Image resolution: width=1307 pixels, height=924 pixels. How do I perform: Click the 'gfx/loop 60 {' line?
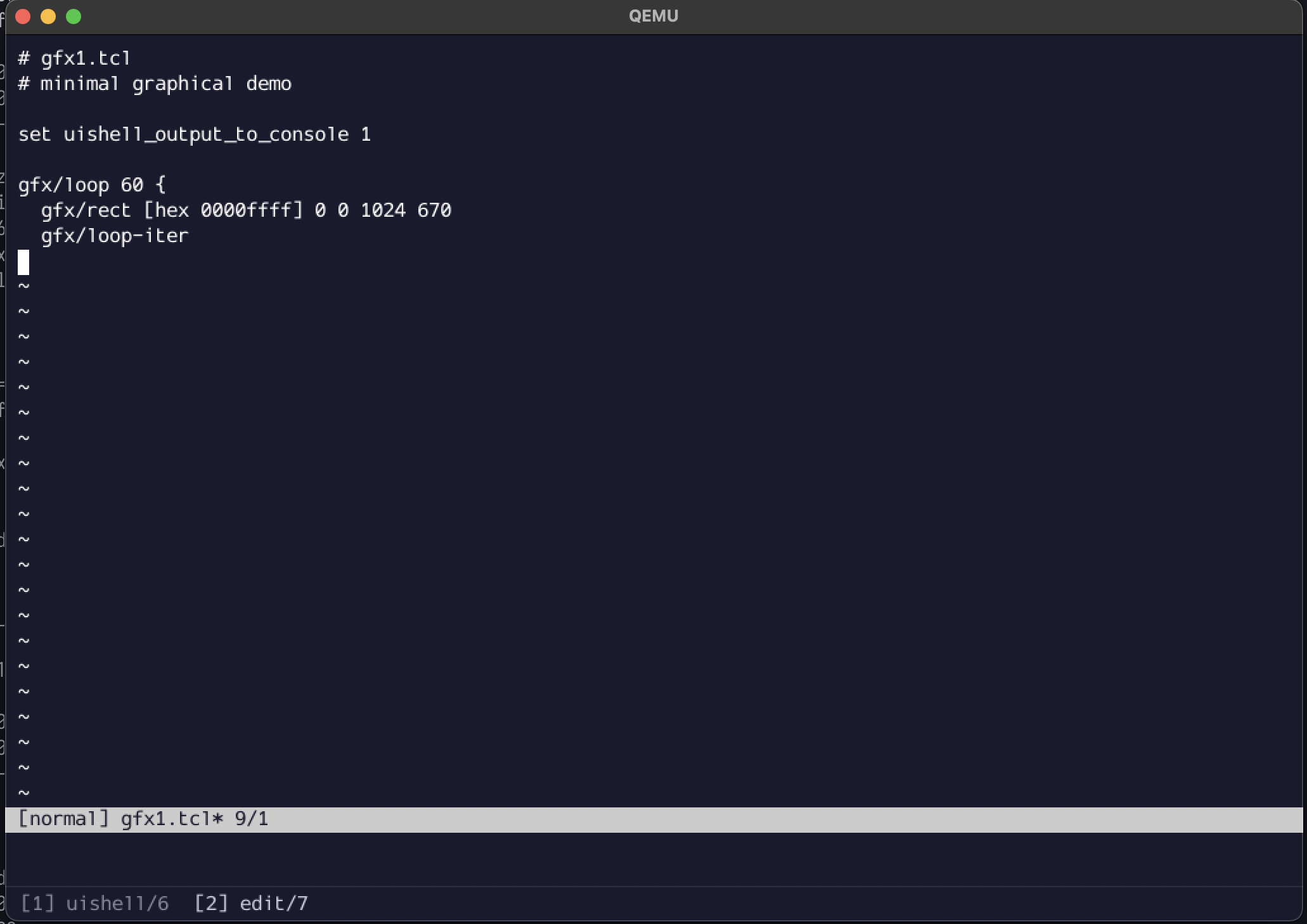pyautogui.click(x=92, y=185)
